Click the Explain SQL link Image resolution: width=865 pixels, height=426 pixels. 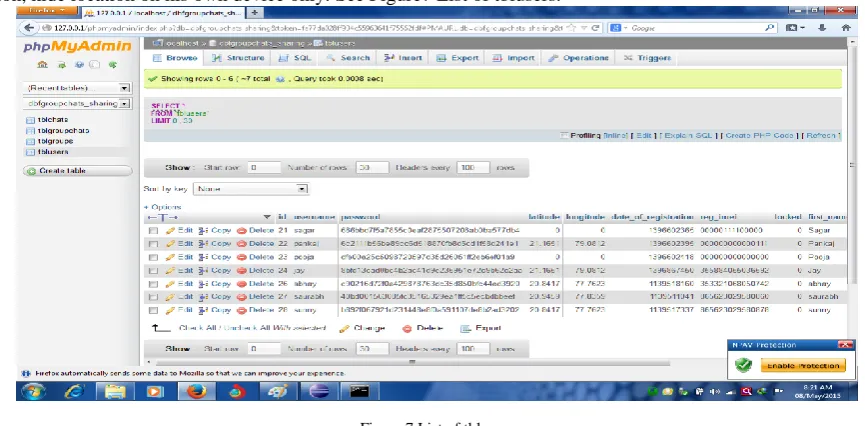[688, 135]
